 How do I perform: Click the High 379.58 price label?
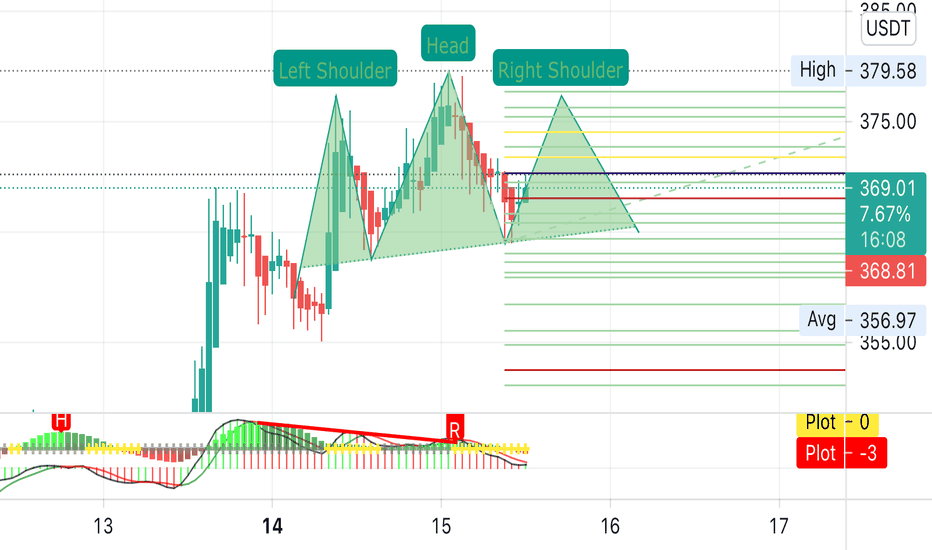(x=858, y=71)
